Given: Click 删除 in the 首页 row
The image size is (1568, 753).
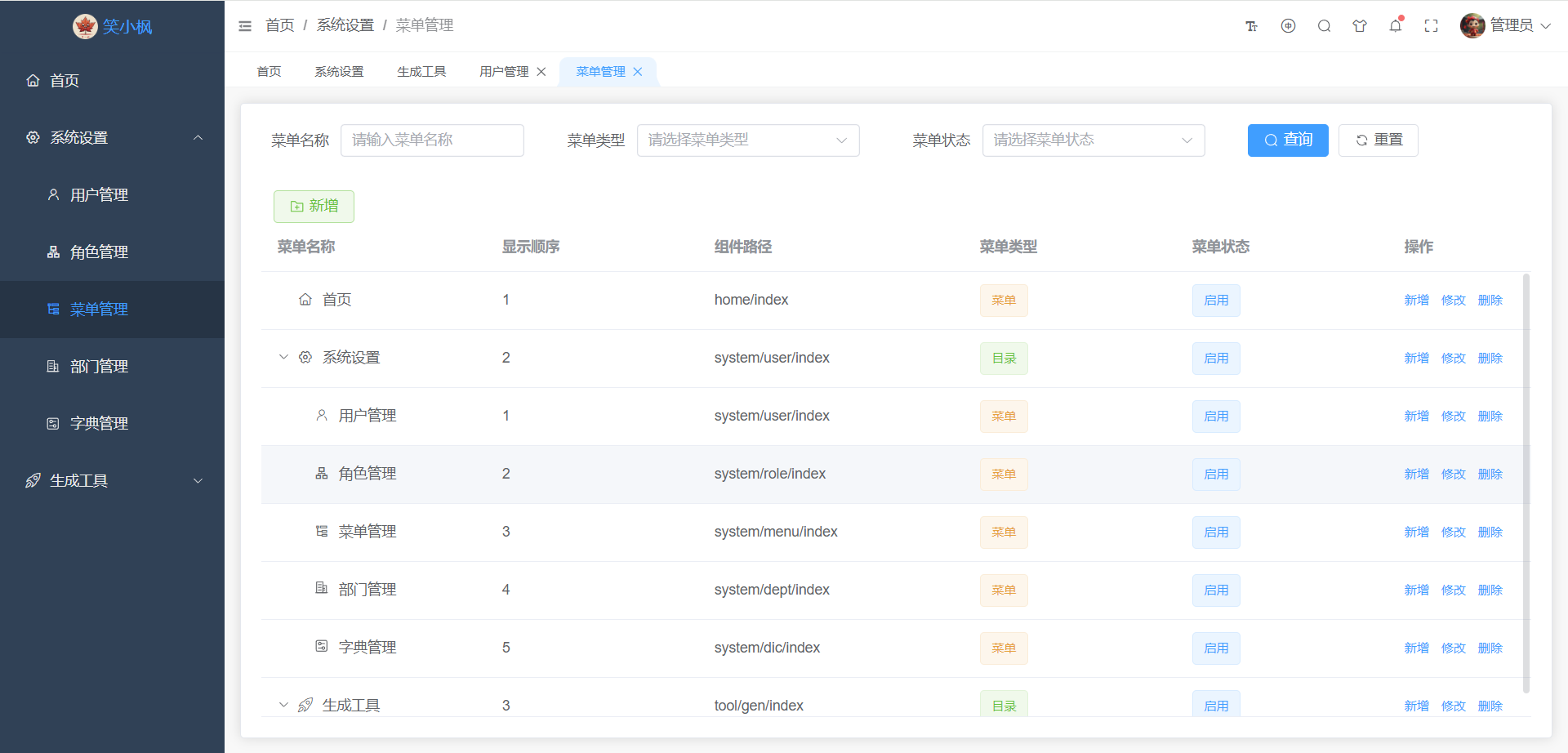Looking at the screenshot, I should click(1490, 301).
